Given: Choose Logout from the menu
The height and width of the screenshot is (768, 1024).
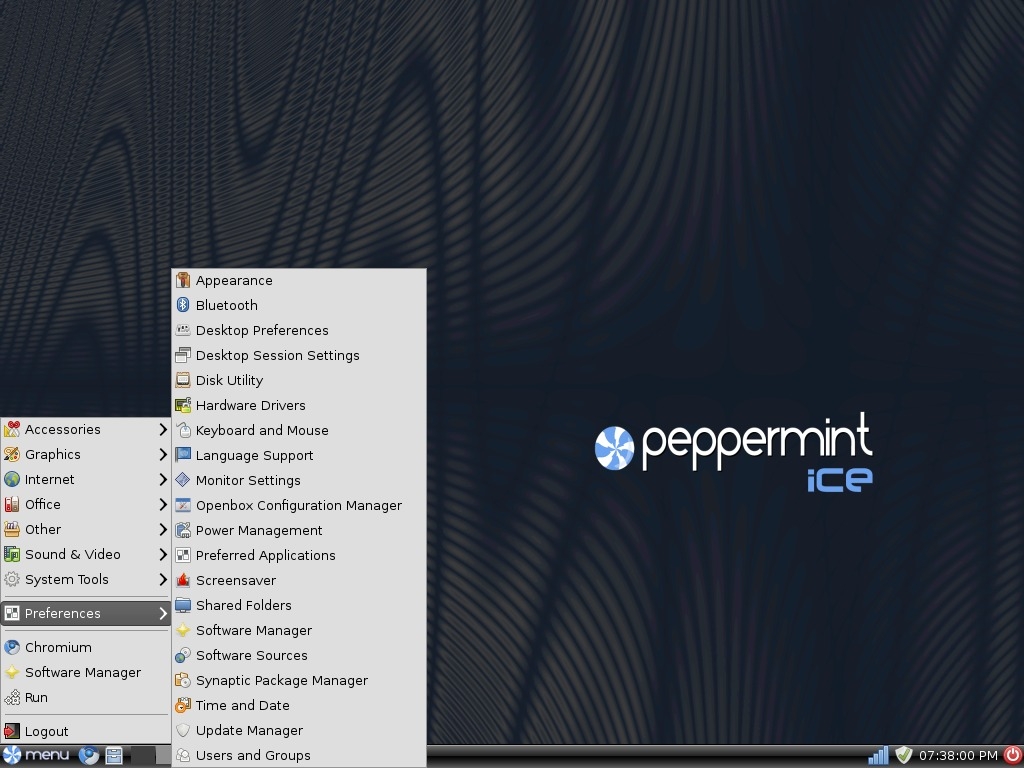Looking at the screenshot, I should tap(86, 731).
